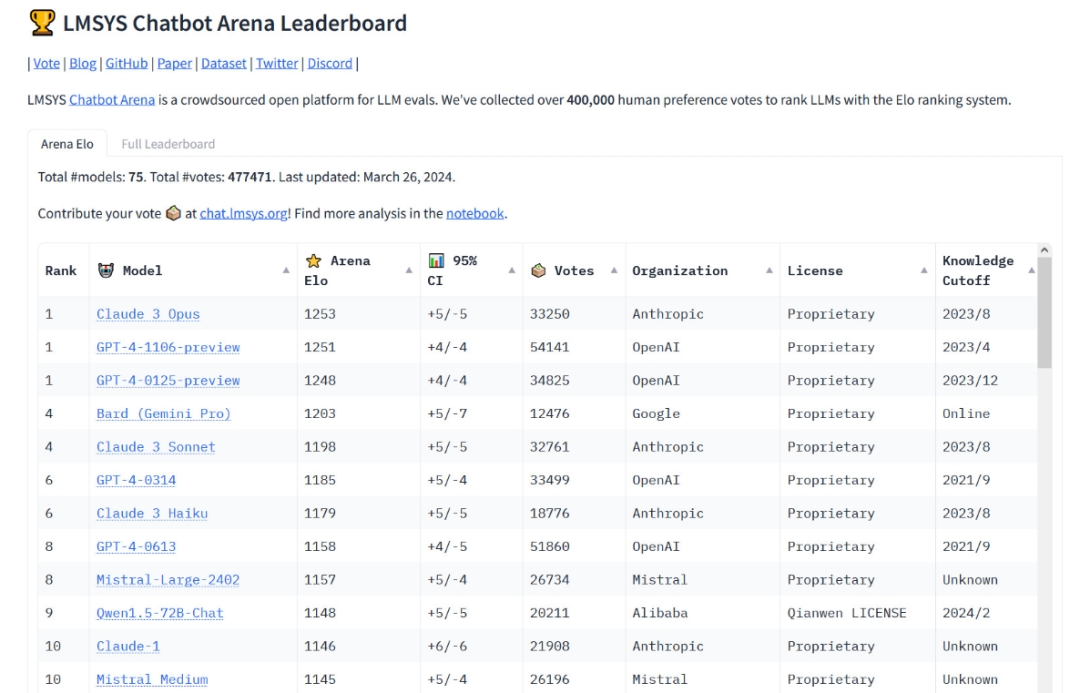Click the star icon in Arena Elo header
This screenshot has height=693, width=1080.
313,261
